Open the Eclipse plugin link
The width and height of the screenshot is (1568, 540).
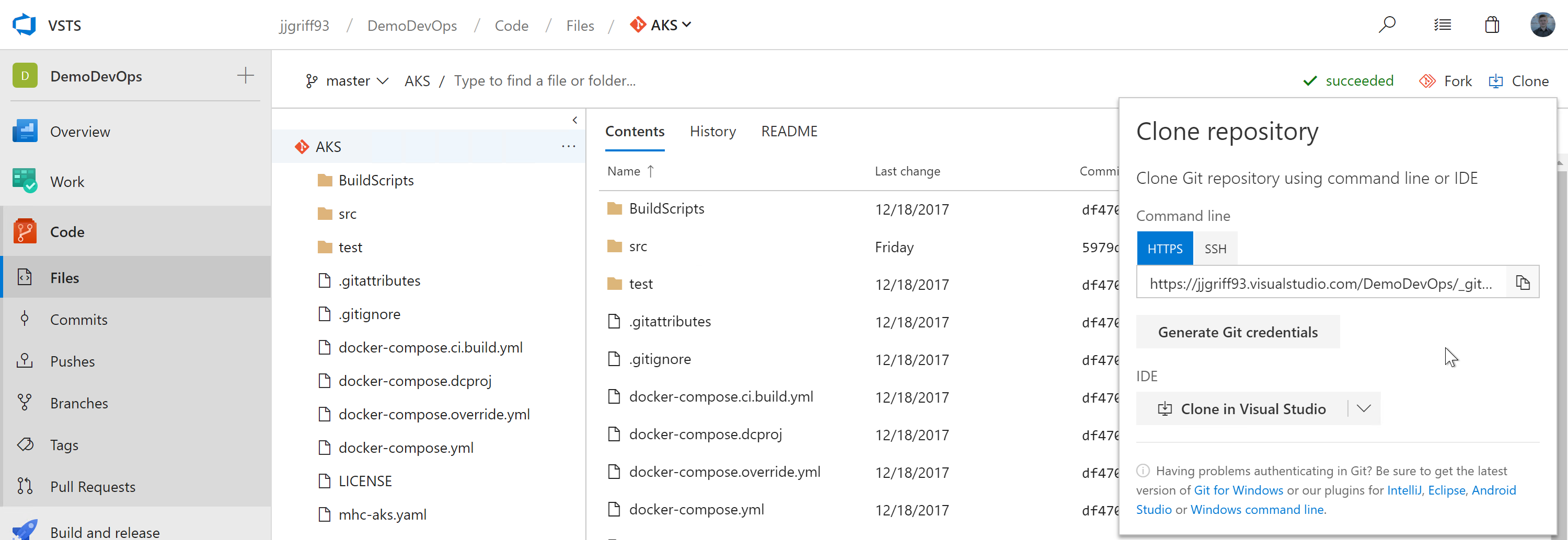pyautogui.click(x=1446, y=490)
